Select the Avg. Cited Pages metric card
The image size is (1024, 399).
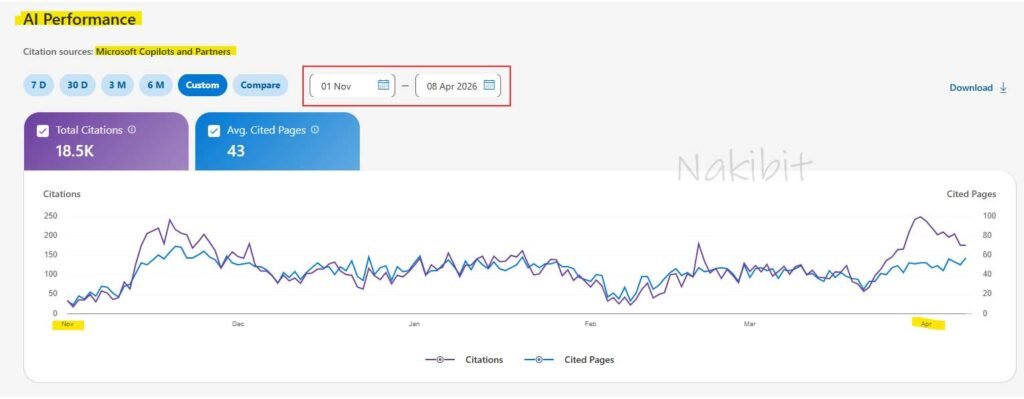coord(278,142)
